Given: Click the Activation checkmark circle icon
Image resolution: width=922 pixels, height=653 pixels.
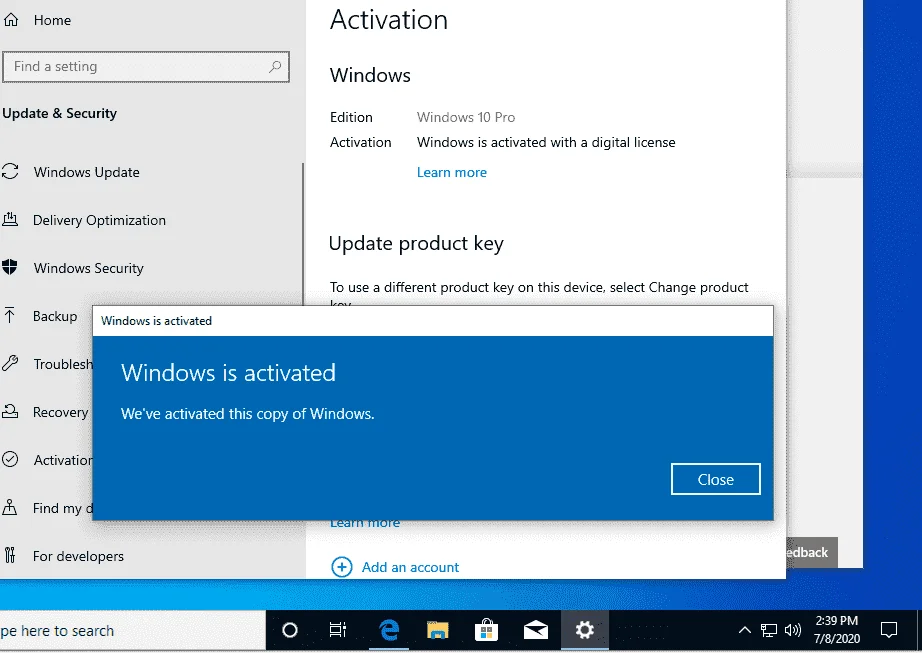Looking at the screenshot, I should 10,459.
